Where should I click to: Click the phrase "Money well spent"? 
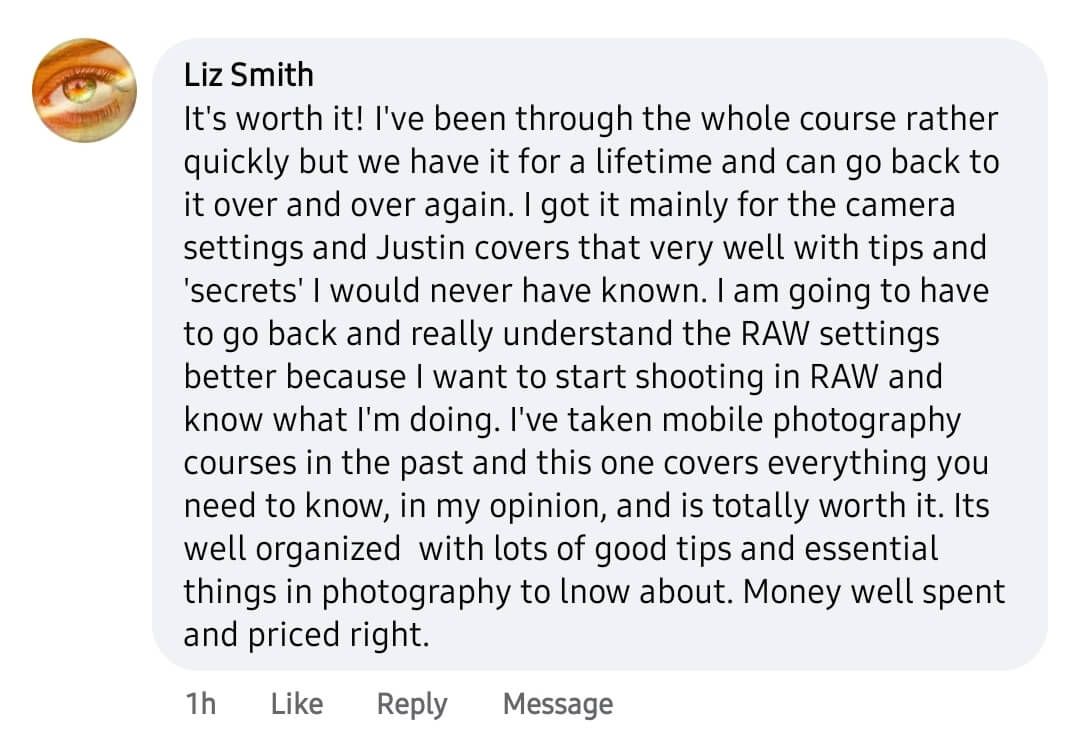[x=874, y=592]
